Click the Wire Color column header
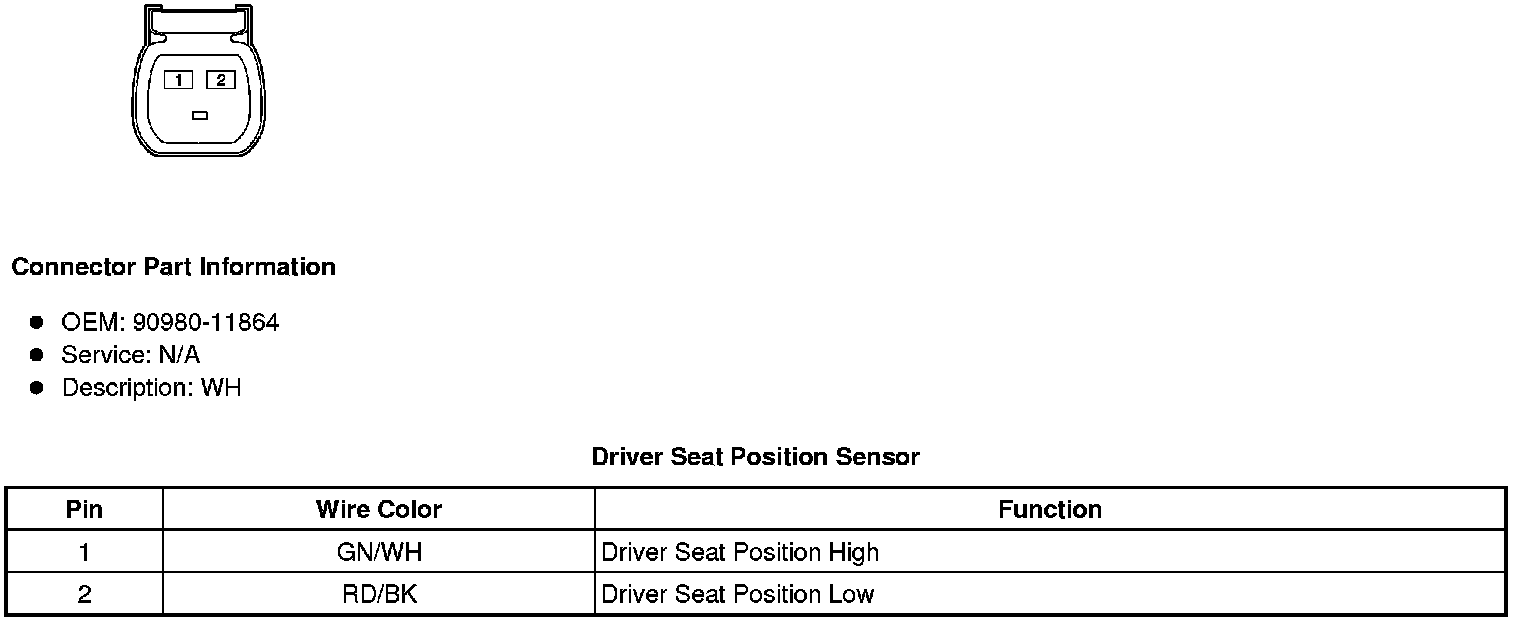The image size is (1520, 622). click(x=378, y=509)
